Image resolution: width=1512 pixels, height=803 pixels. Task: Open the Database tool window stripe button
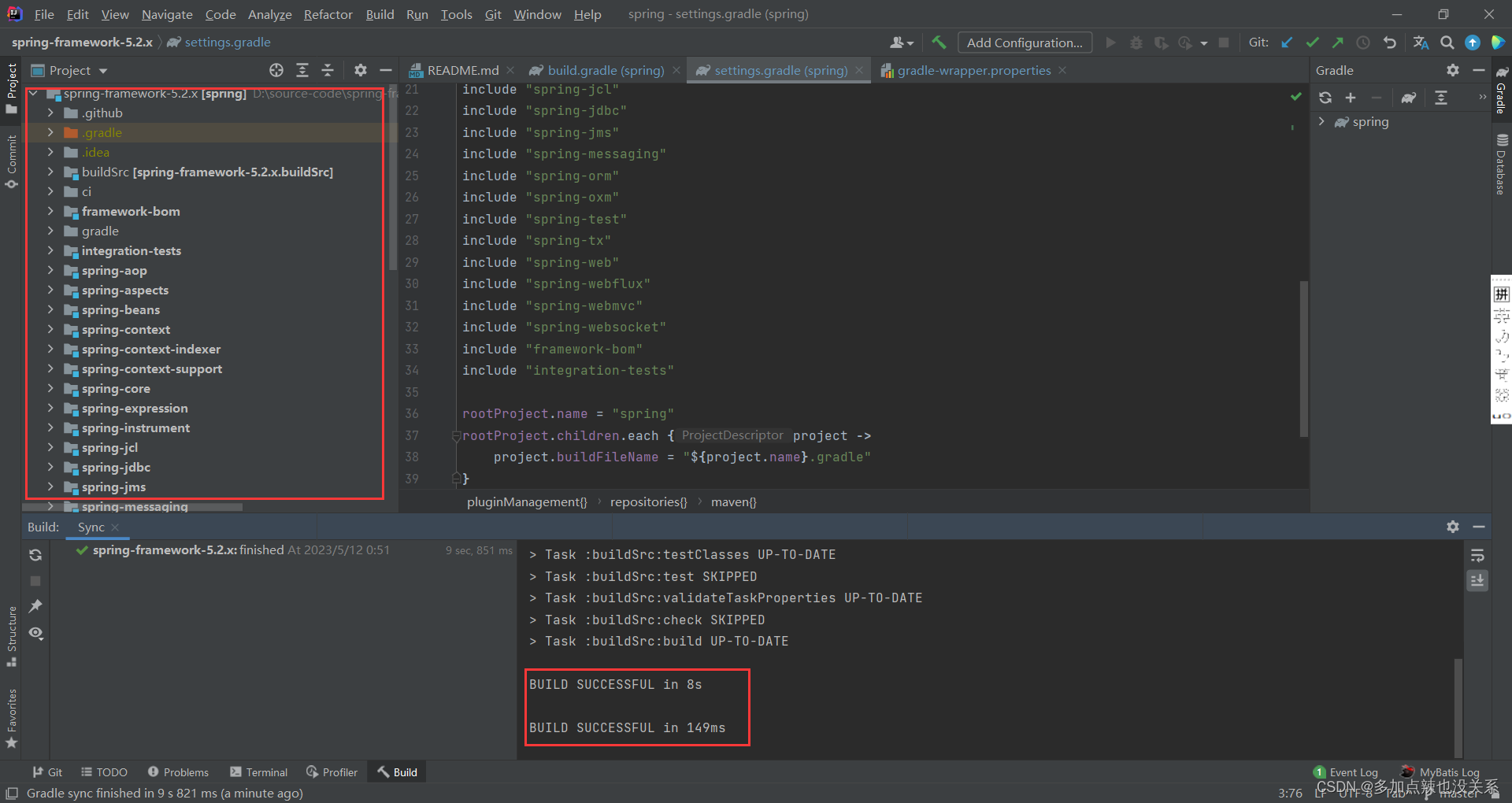coord(1502,164)
